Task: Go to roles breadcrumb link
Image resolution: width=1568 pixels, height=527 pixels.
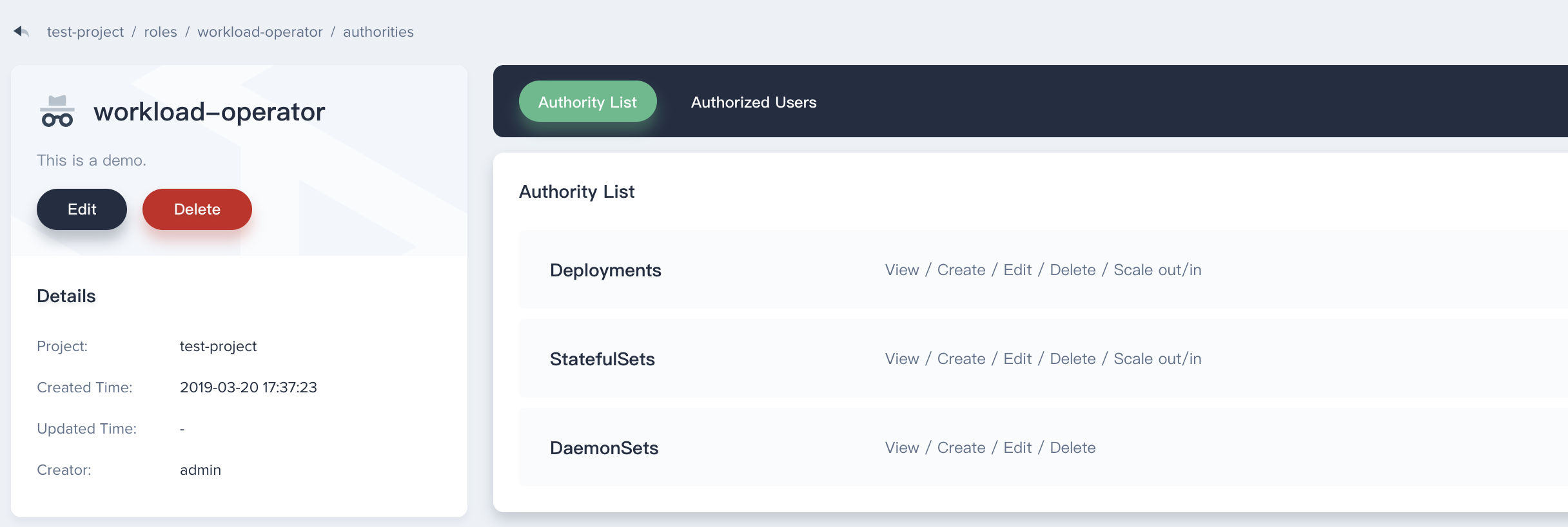Action: (x=161, y=32)
